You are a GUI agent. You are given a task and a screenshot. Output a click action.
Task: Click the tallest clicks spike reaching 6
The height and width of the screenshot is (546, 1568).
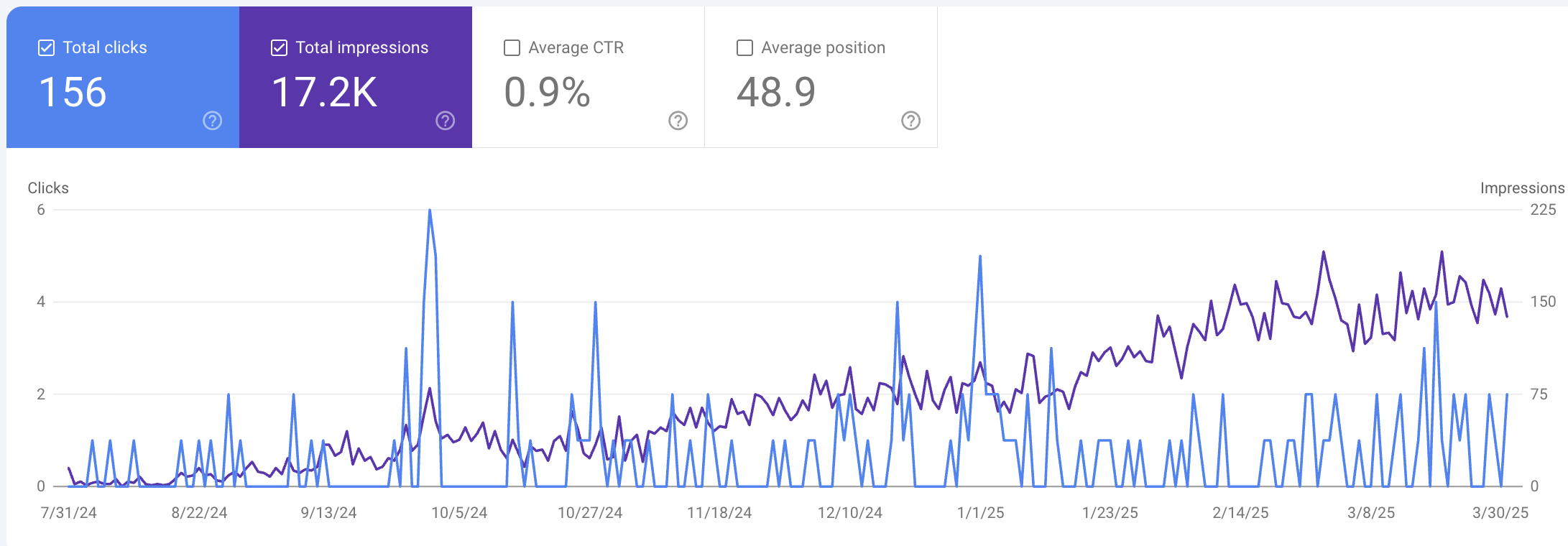[430, 211]
